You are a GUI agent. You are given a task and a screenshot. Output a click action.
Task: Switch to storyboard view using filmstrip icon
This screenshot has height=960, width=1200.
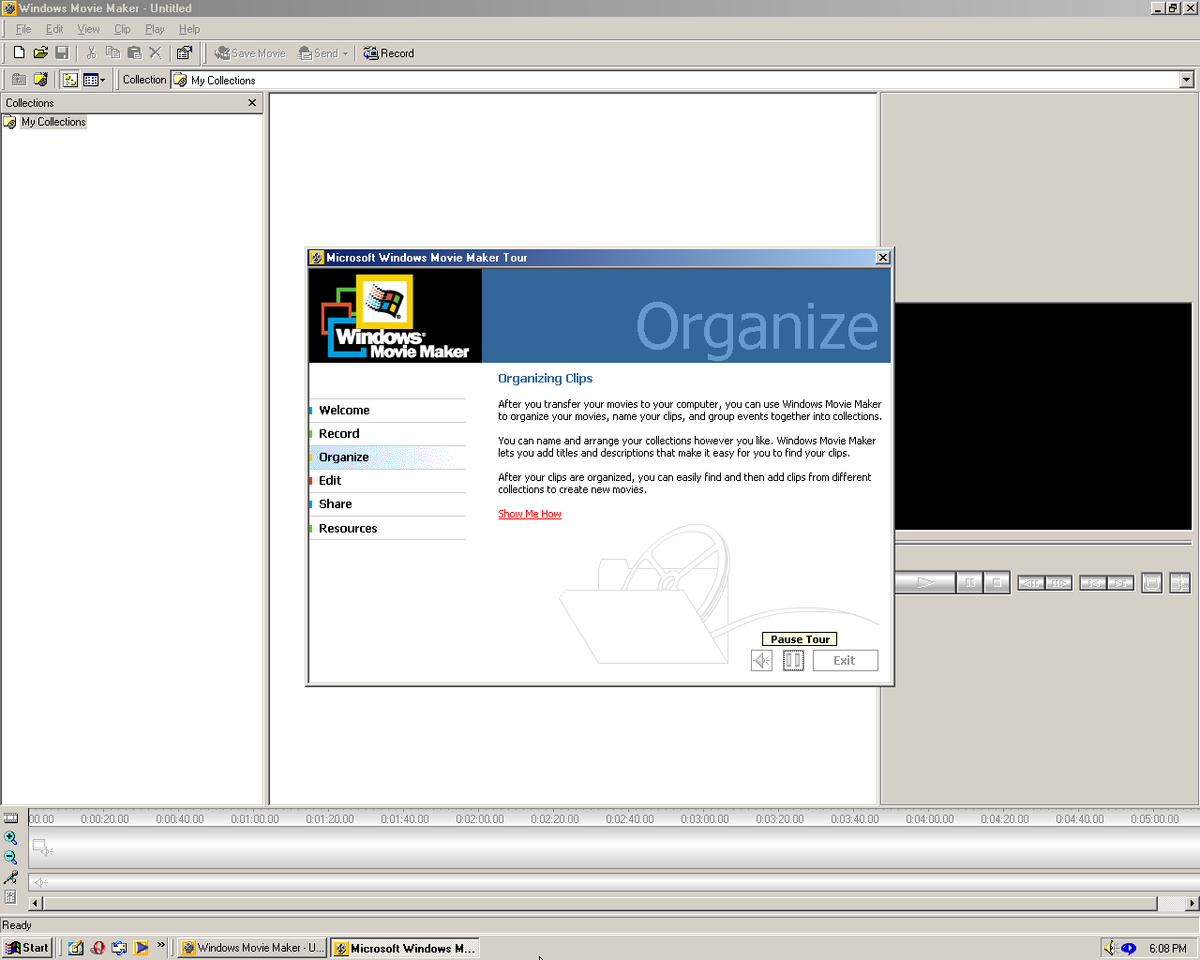click(x=11, y=818)
